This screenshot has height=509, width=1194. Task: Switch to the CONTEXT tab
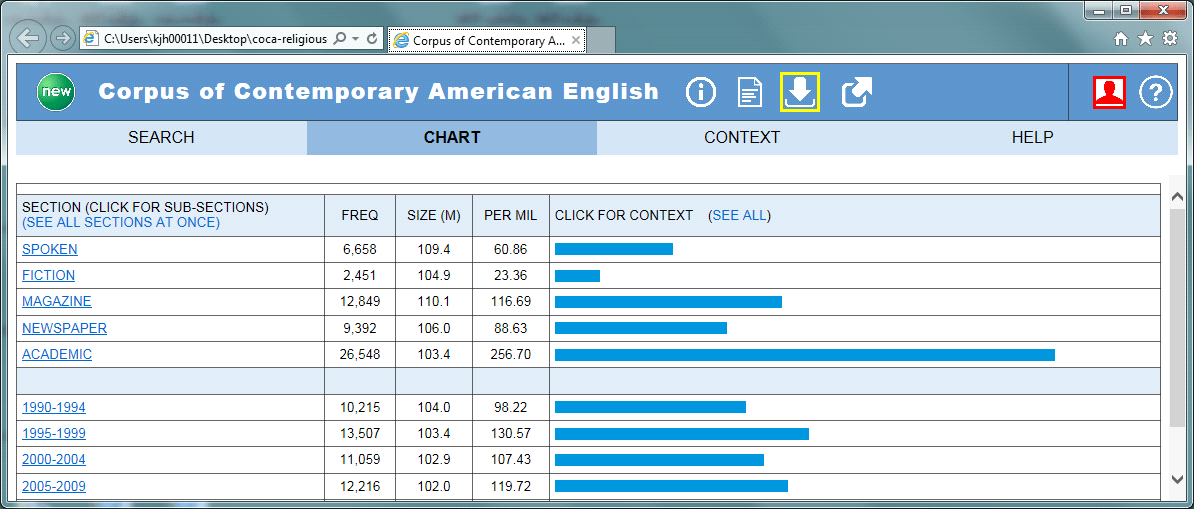click(x=741, y=138)
